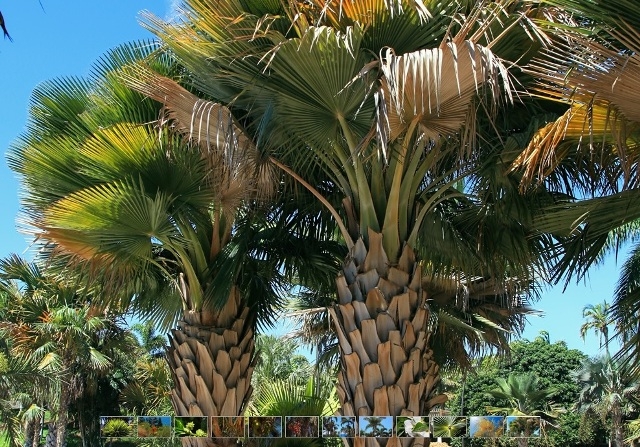
Task: Open the second thumbnail showing orange flowers
Action: point(154,427)
